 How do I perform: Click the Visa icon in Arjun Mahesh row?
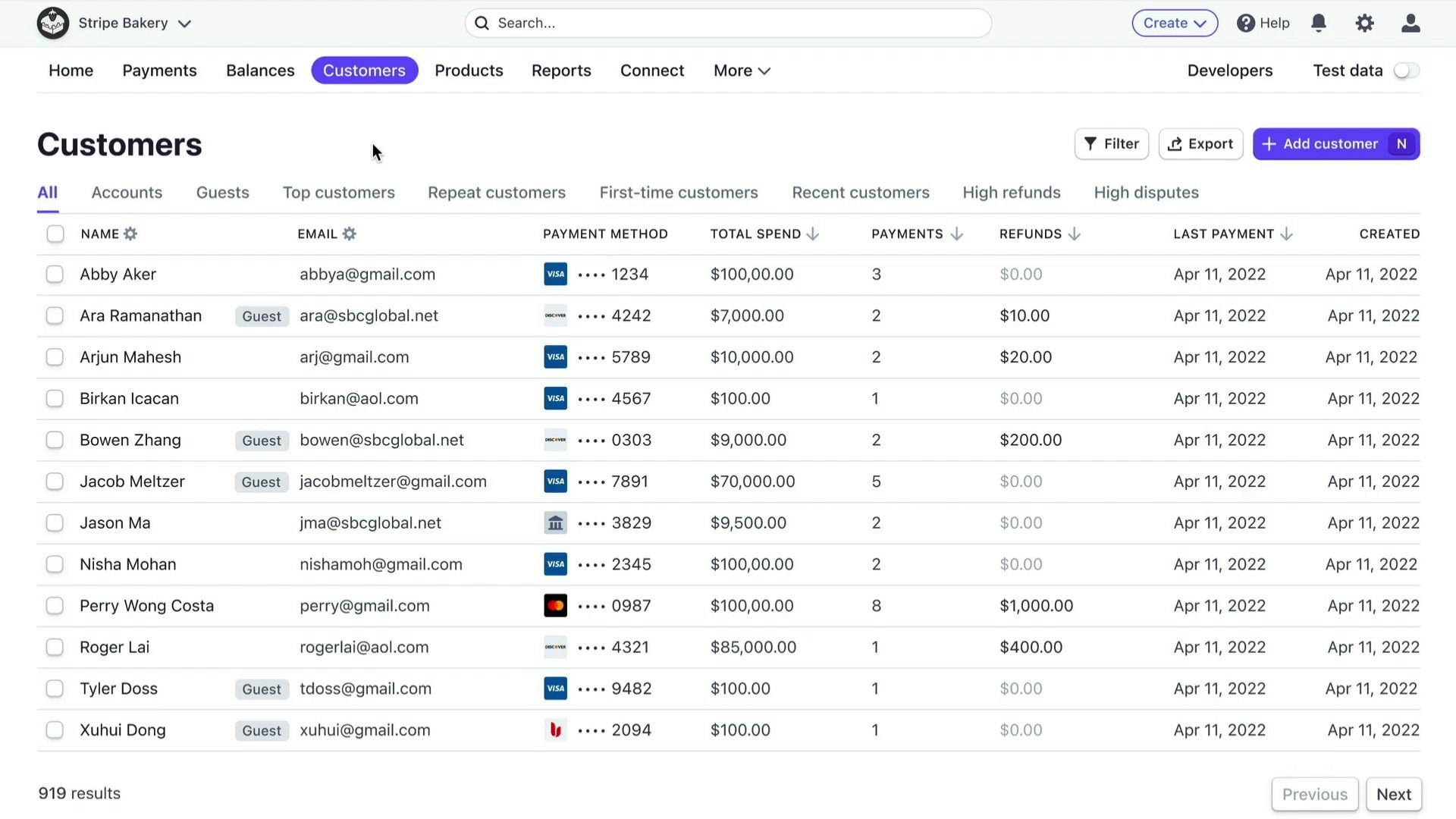(x=555, y=357)
